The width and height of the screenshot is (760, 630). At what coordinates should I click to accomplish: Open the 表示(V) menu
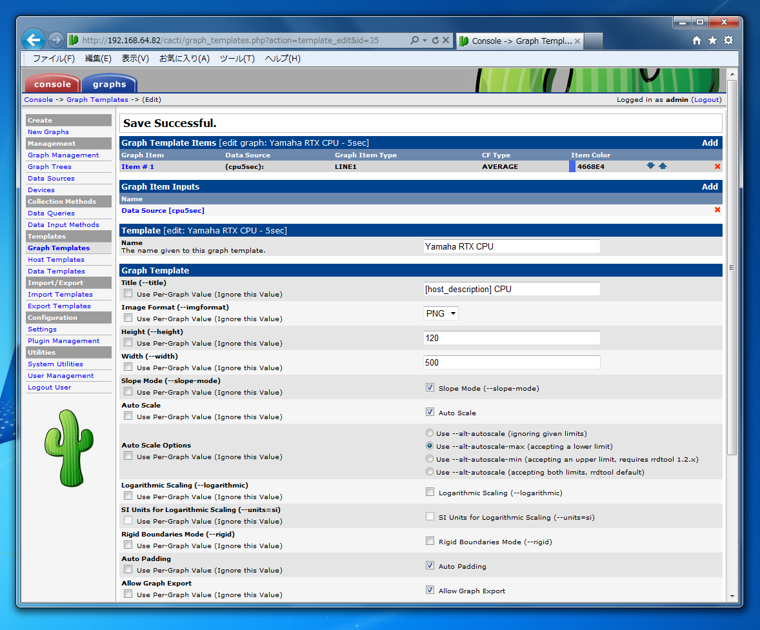click(x=135, y=59)
